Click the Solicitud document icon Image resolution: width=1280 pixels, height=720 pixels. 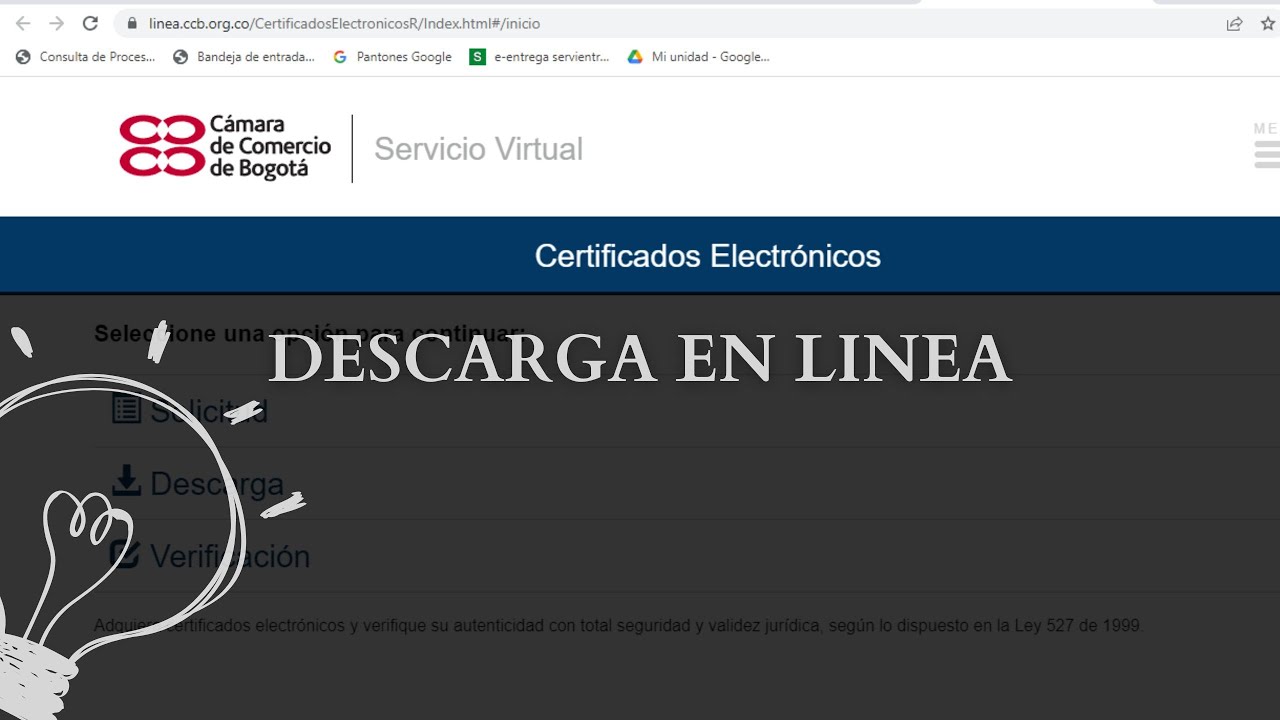pyautogui.click(x=126, y=408)
